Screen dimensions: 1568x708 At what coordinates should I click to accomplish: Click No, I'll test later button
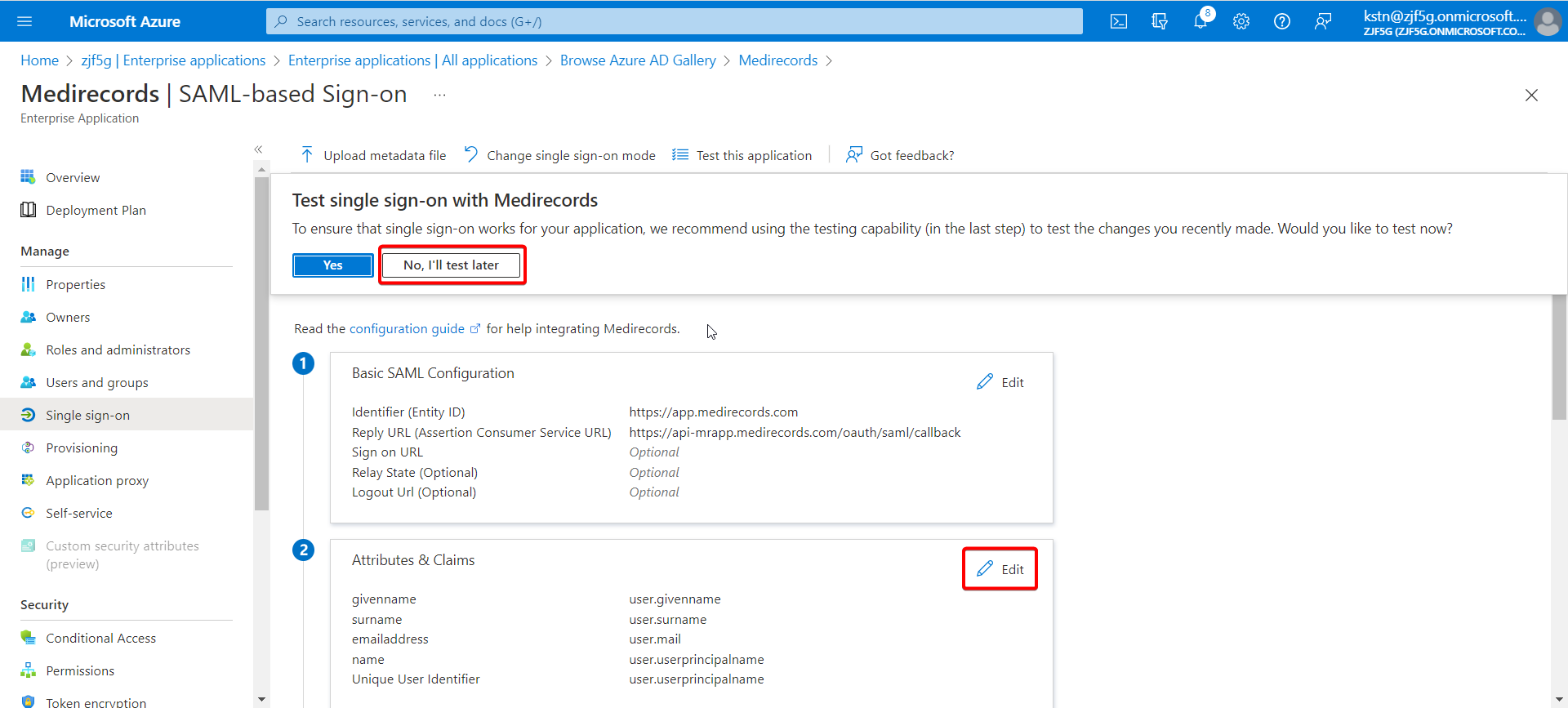pos(451,265)
